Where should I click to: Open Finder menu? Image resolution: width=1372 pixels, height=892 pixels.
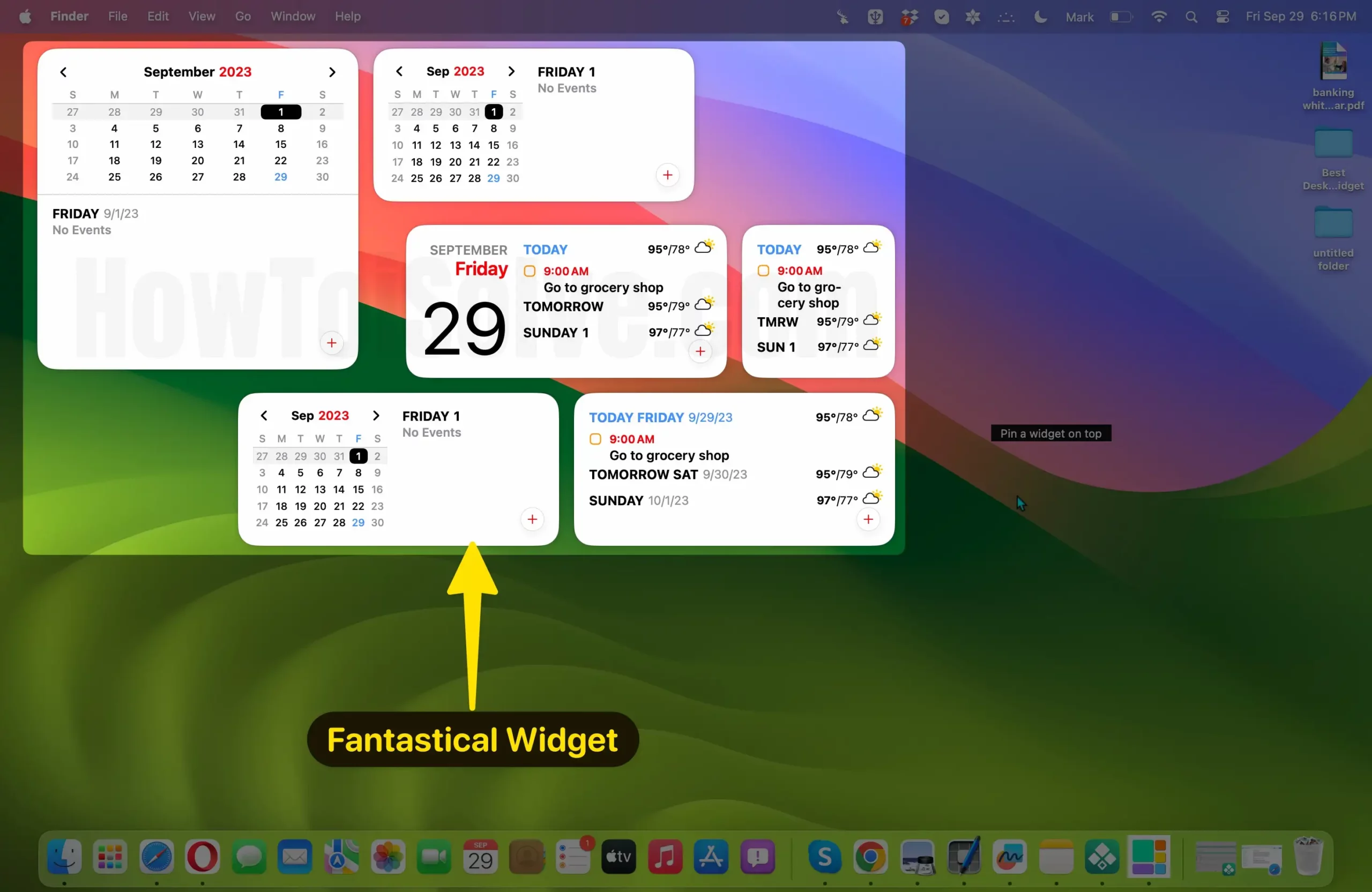tap(69, 16)
